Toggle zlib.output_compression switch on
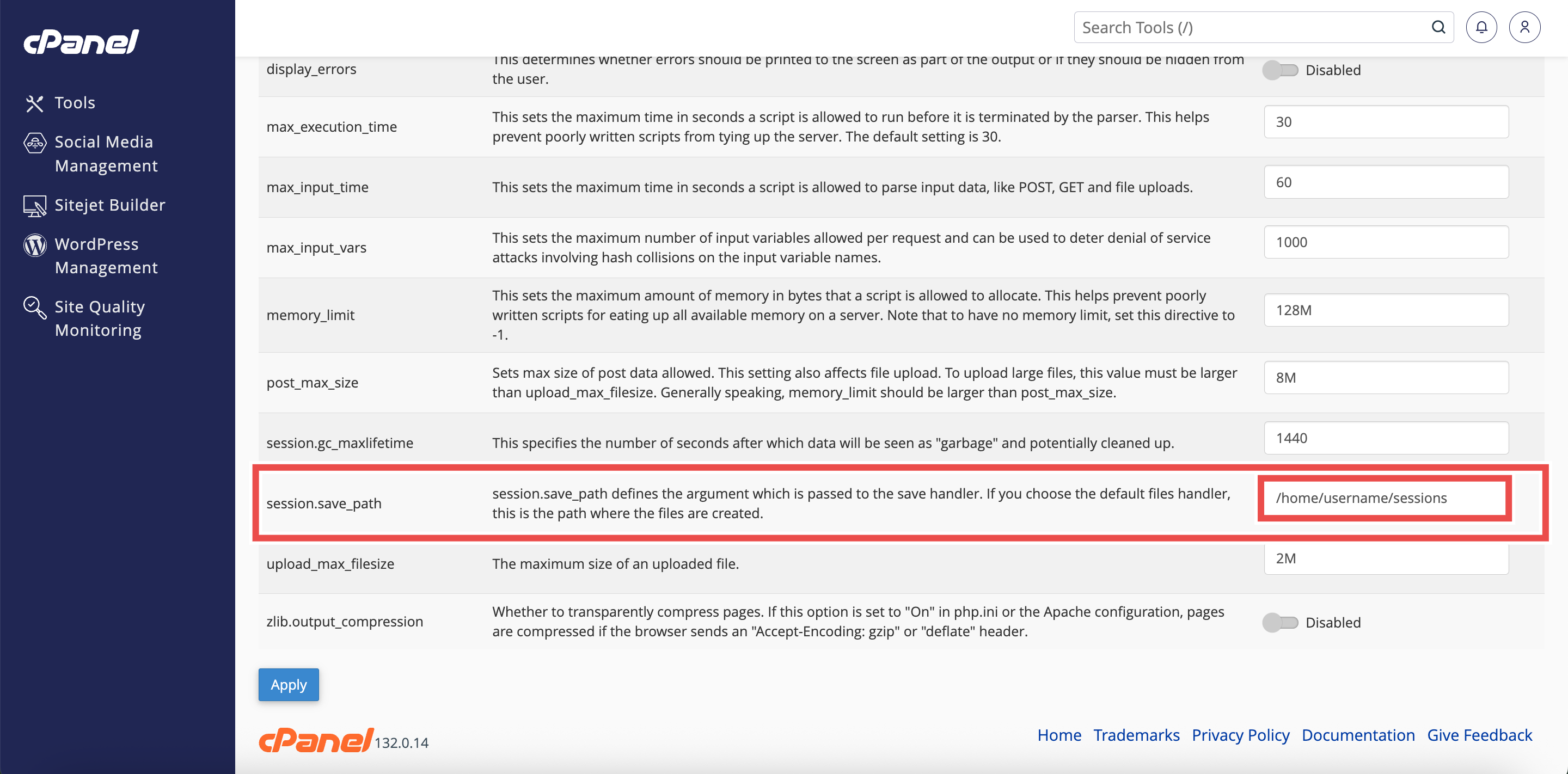Viewport: 1568px width, 774px height. pos(1280,623)
